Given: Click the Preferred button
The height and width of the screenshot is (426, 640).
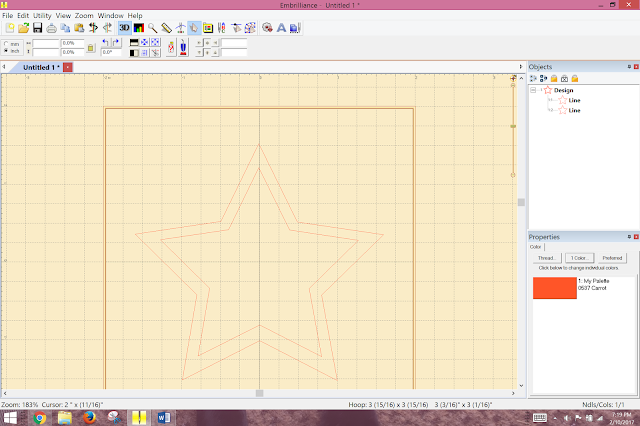Looking at the screenshot, I should click(x=612, y=258).
